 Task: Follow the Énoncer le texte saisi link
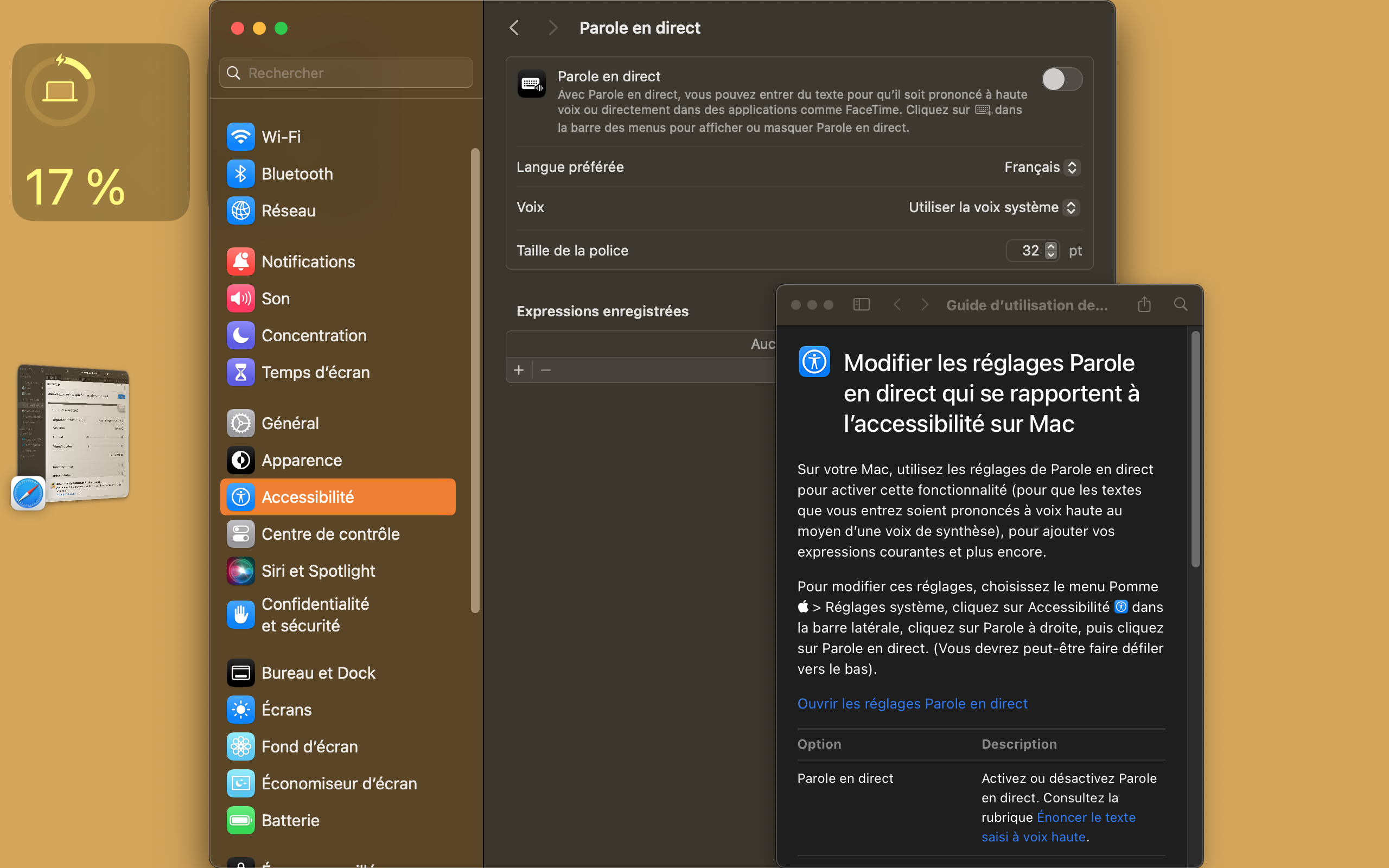pyautogui.click(x=1085, y=818)
